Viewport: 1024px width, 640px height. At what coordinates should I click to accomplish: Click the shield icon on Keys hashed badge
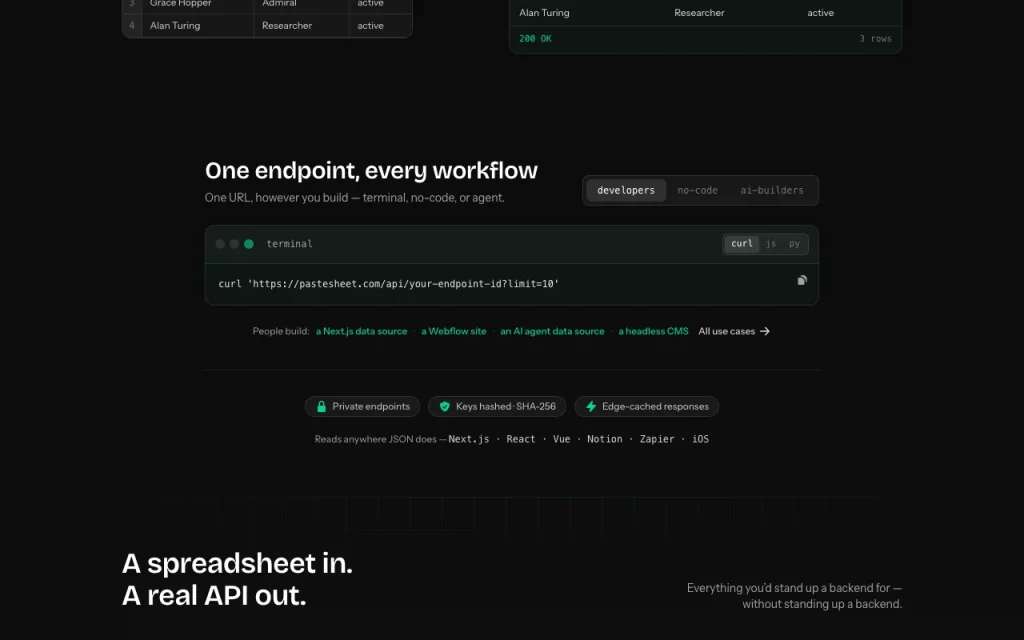(x=445, y=406)
